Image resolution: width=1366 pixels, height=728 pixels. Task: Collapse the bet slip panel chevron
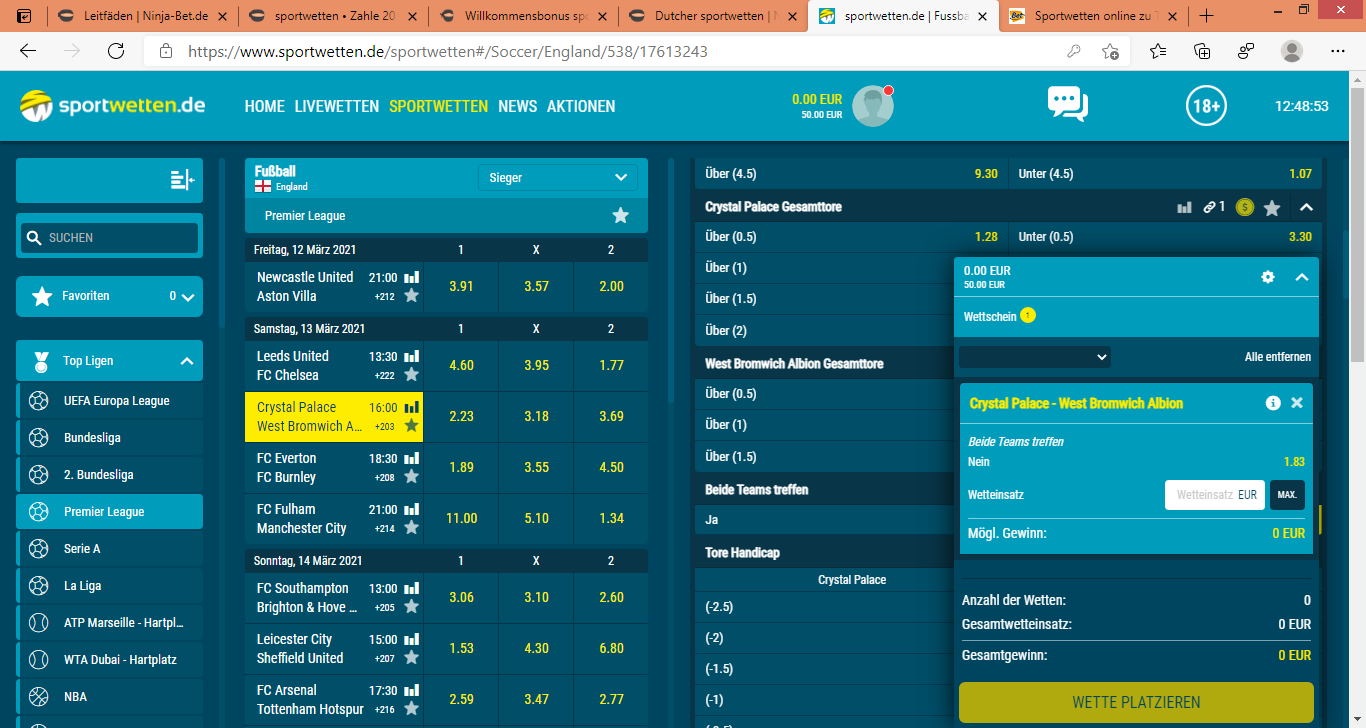[x=1301, y=277]
